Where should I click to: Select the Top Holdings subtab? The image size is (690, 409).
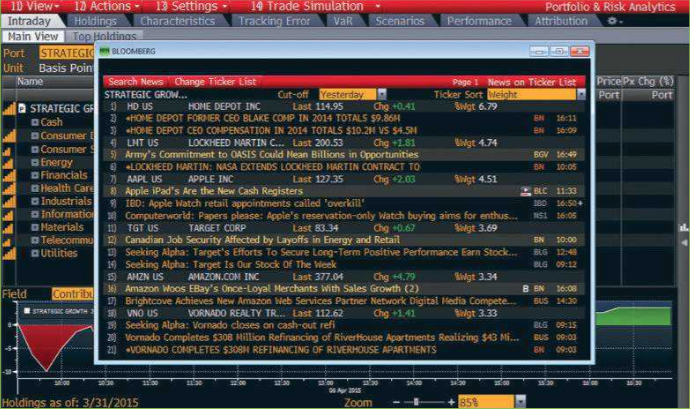point(105,36)
